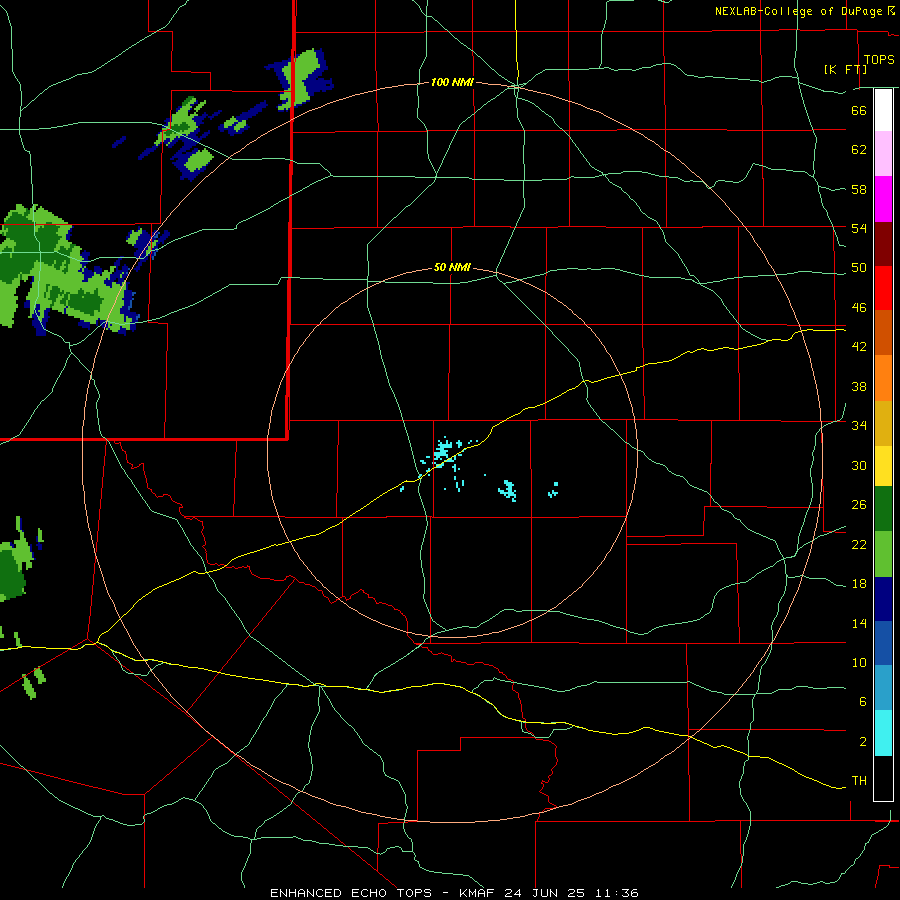Select the "100 NMI" range ring label
The width and height of the screenshot is (900, 900).
pyautogui.click(x=452, y=83)
